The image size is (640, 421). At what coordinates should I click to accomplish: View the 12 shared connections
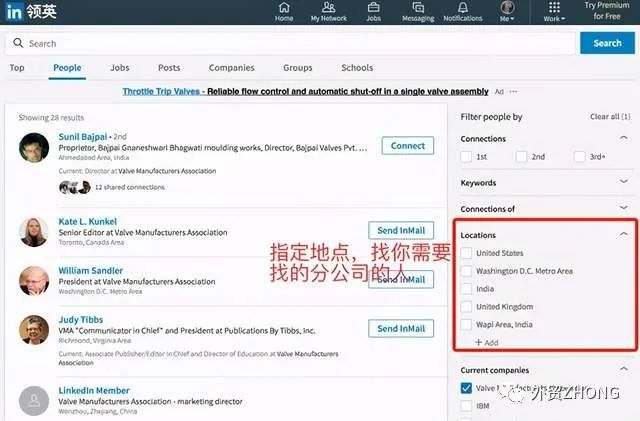[130, 187]
